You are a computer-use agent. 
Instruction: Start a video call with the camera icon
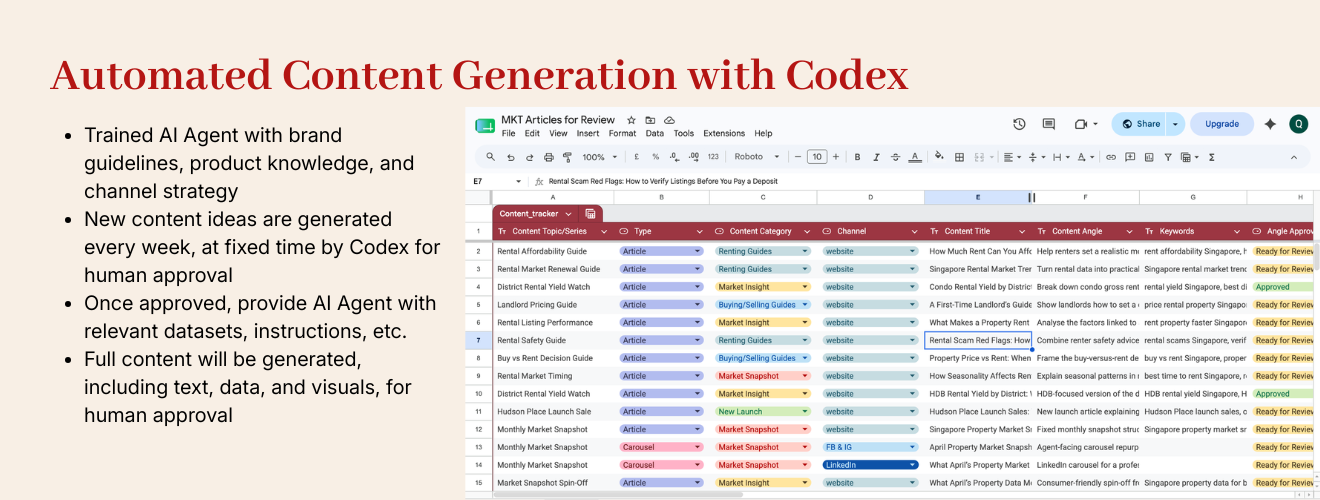tap(1080, 124)
